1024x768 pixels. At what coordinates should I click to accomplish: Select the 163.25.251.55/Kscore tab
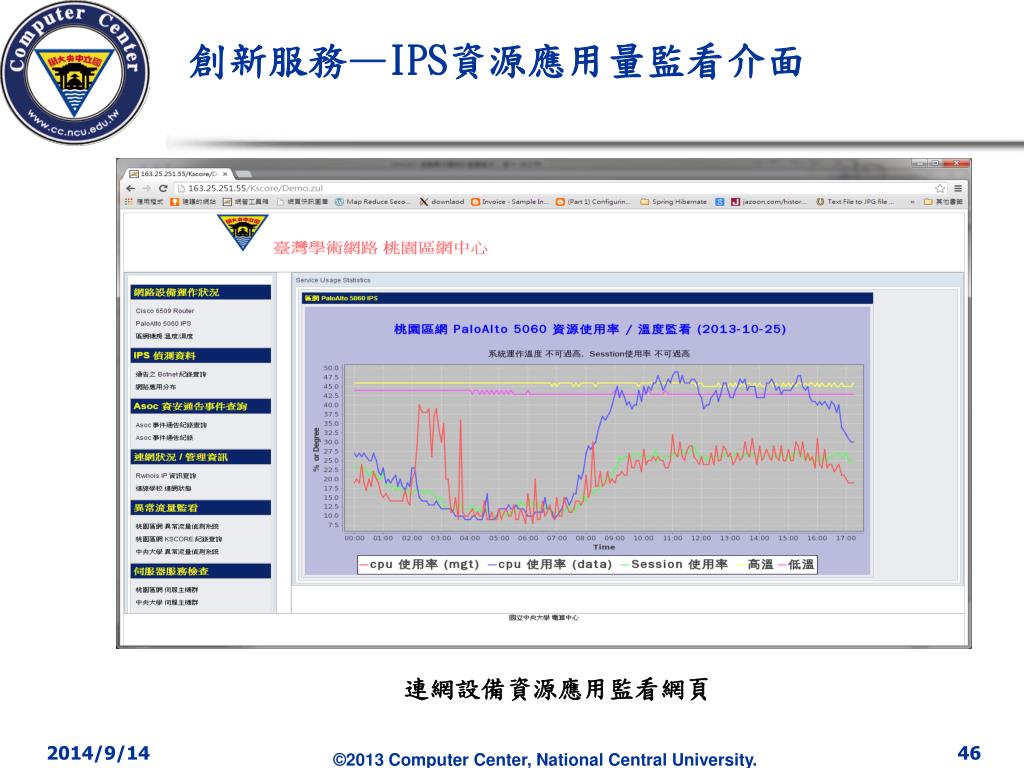coord(178,174)
